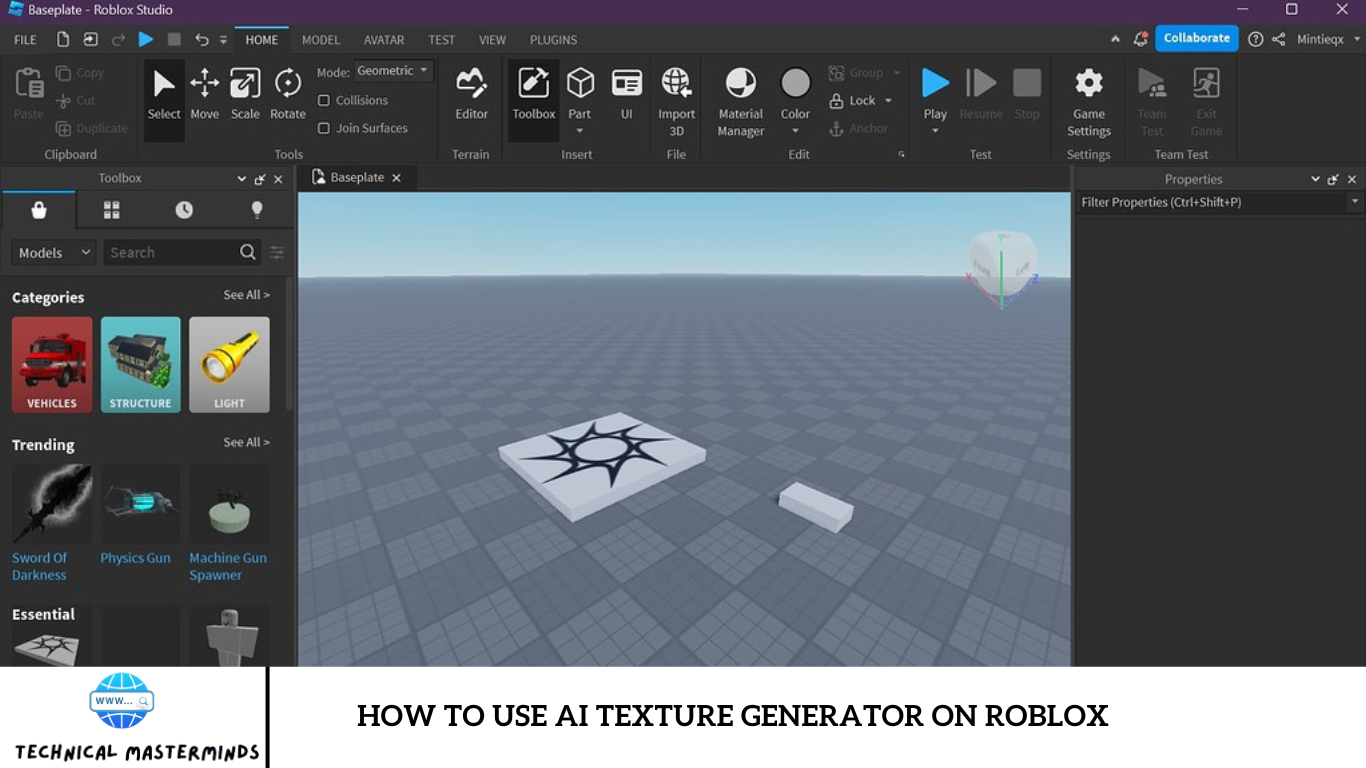Click See All for Trending
The image size is (1366, 768).
point(246,442)
